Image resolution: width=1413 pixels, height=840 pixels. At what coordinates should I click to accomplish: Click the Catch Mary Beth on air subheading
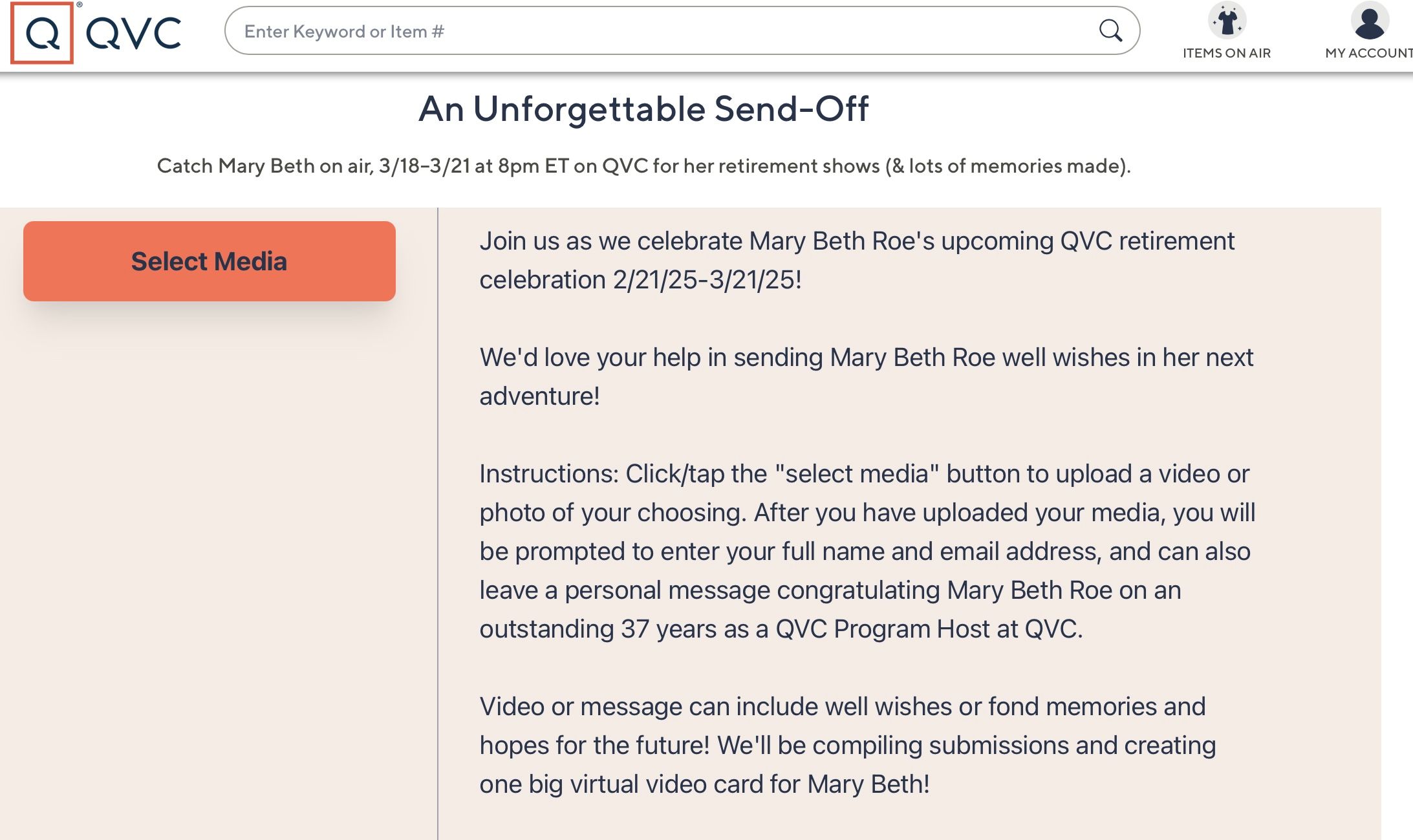[x=643, y=166]
